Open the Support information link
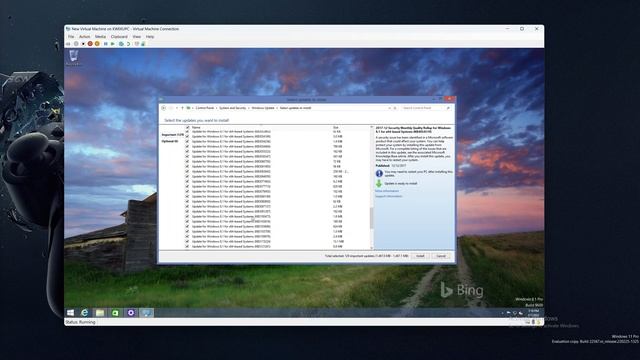The width and height of the screenshot is (640, 360). [x=389, y=196]
